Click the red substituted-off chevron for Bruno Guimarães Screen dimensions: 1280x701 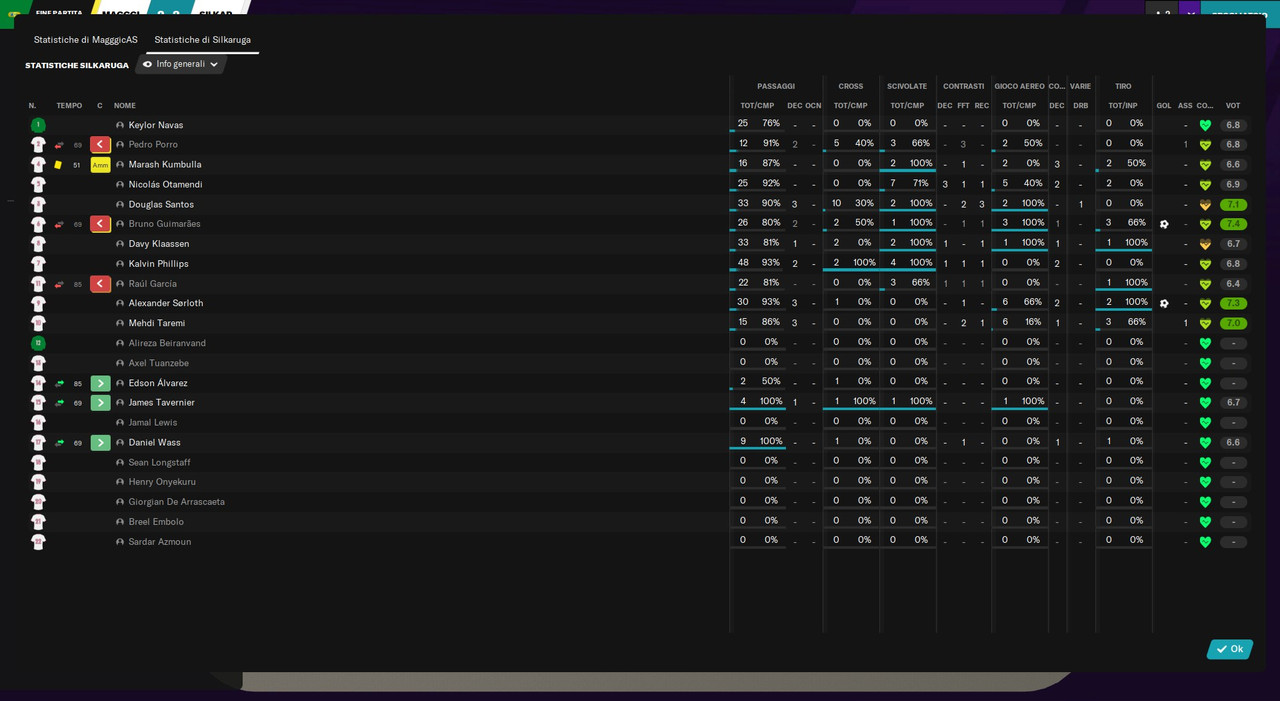point(100,224)
